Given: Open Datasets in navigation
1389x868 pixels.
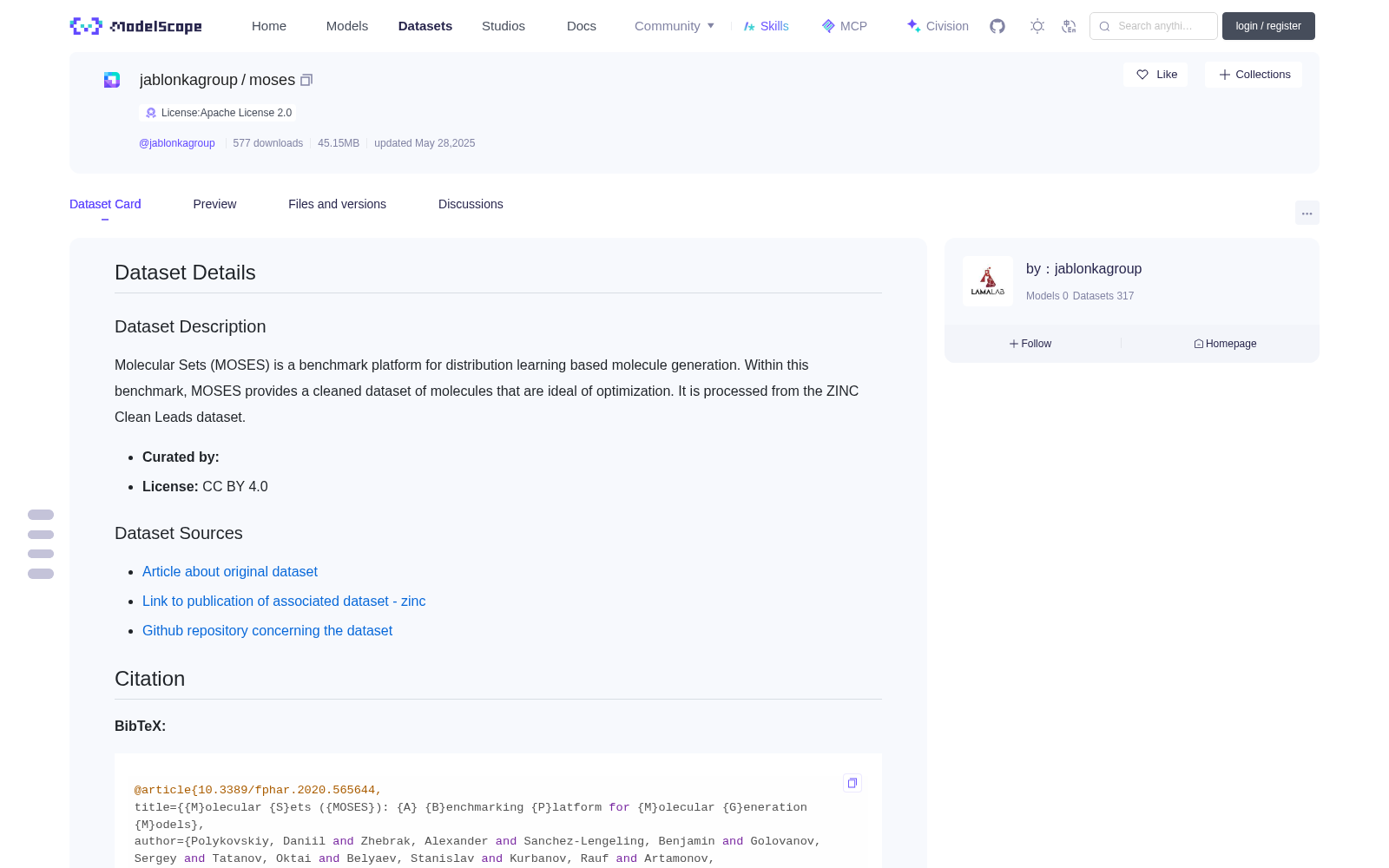Looking at the screenshot, I should (x=425, y=26).
